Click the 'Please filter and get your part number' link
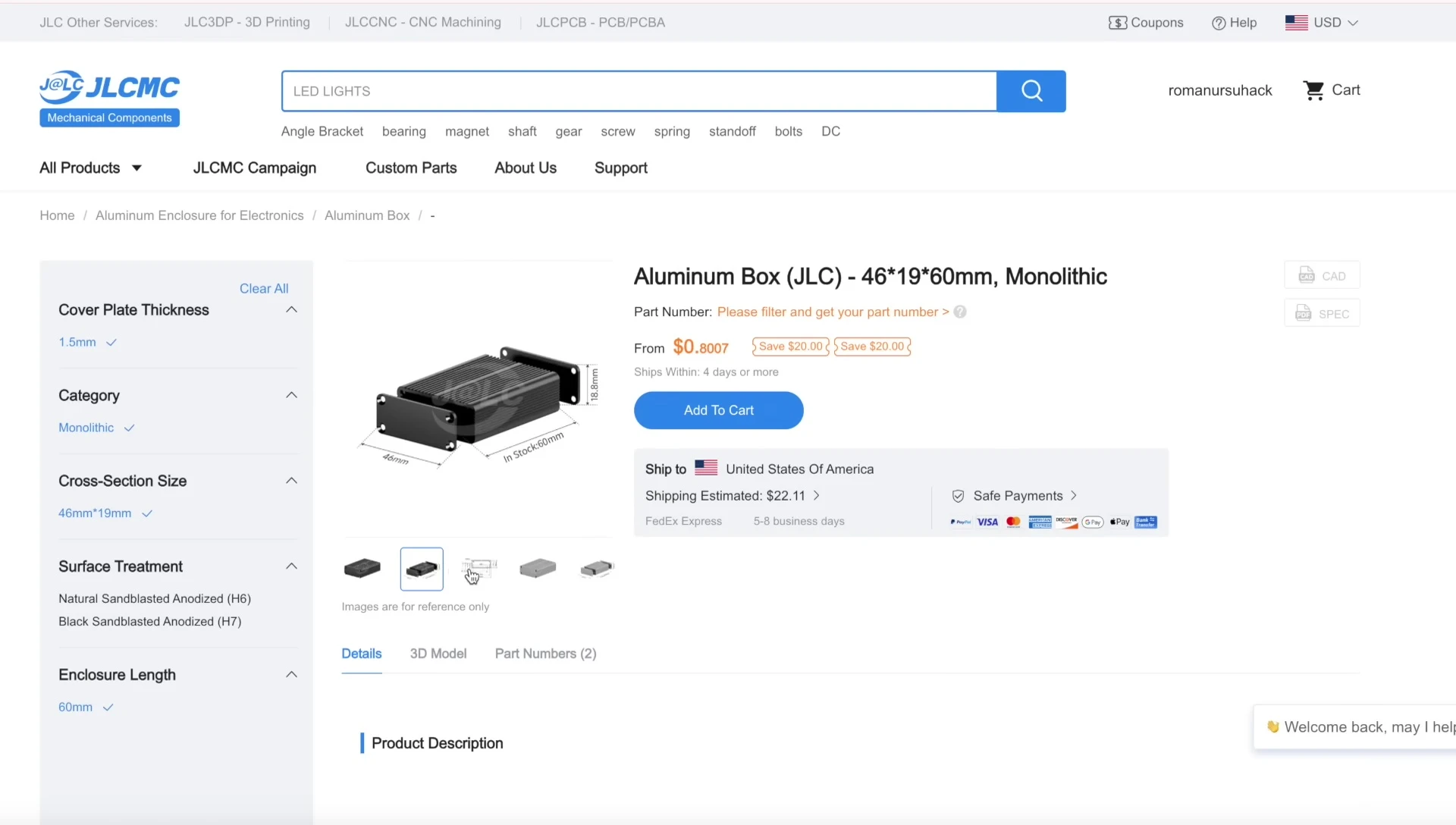Screen dimensions: 1456x825 833,312
